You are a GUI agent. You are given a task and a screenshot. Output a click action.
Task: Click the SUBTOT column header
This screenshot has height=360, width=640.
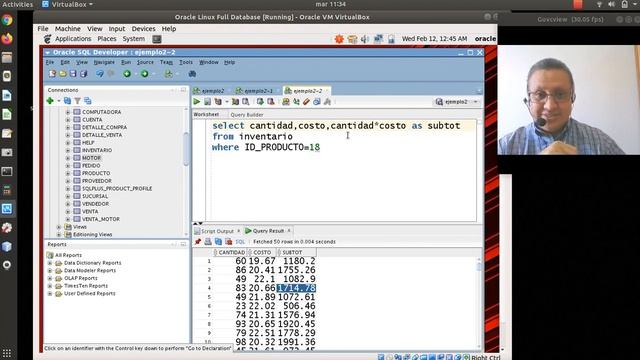(296, 253)
